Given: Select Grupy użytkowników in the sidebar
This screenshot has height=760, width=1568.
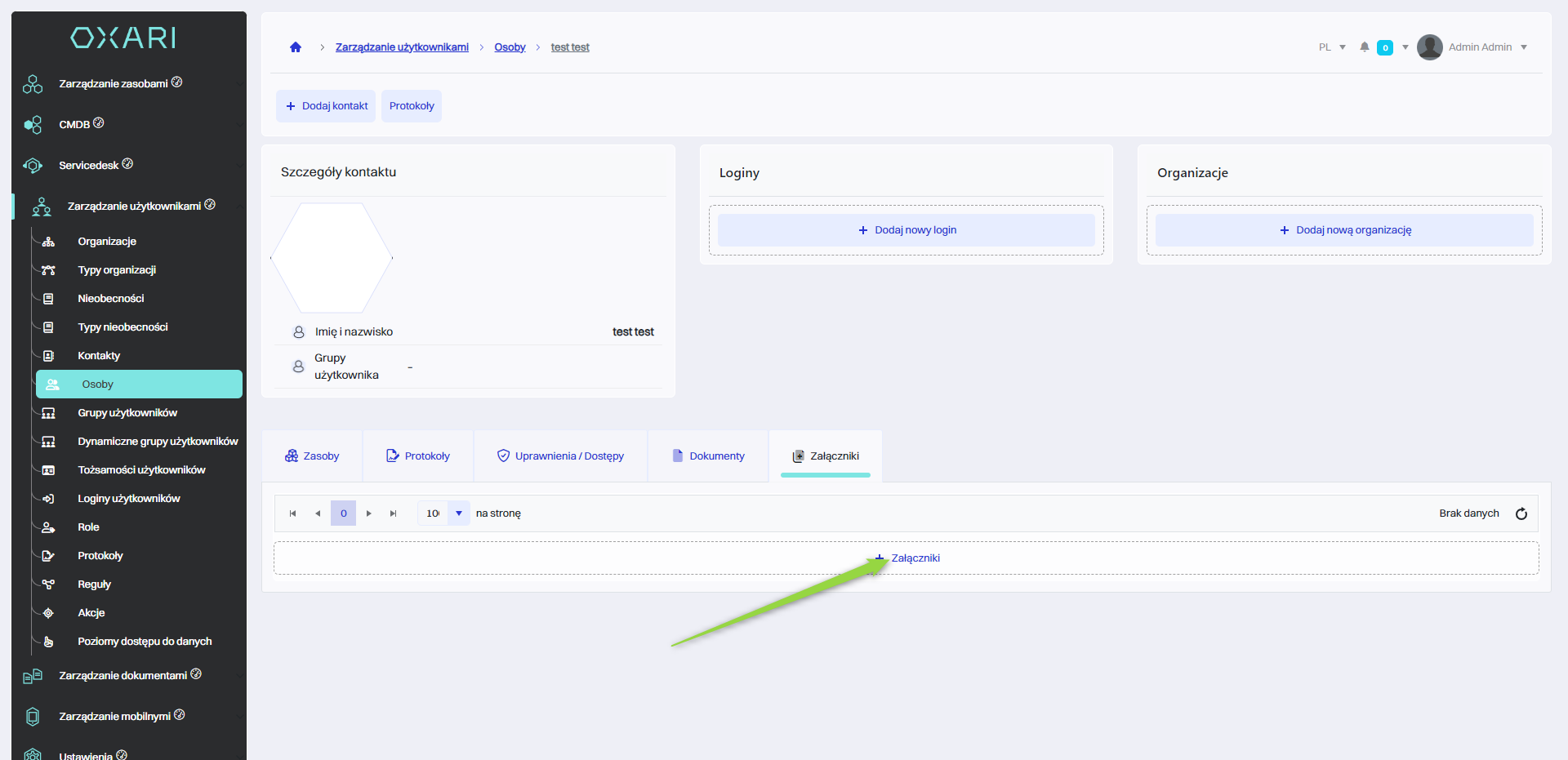Looking at the screenshot, I should pos(127,413).
